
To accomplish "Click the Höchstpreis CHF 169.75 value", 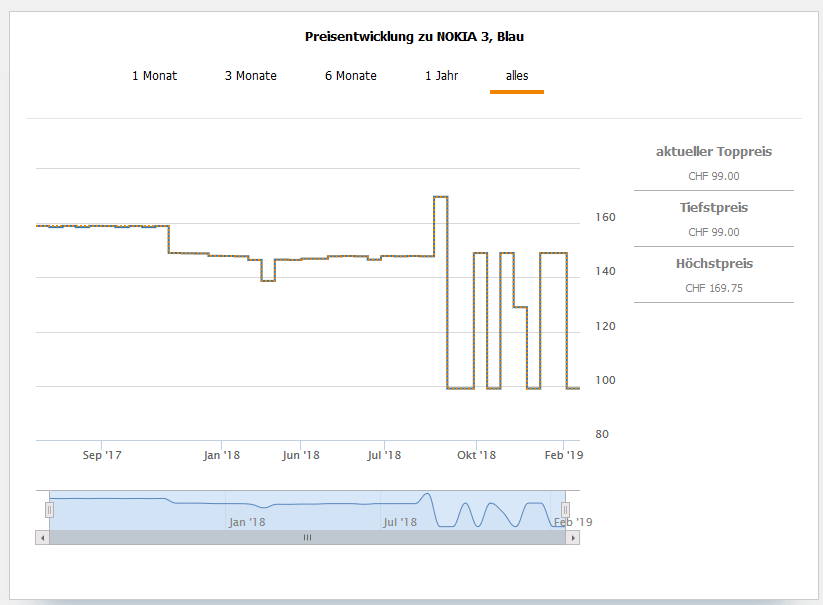I will 713,288.
